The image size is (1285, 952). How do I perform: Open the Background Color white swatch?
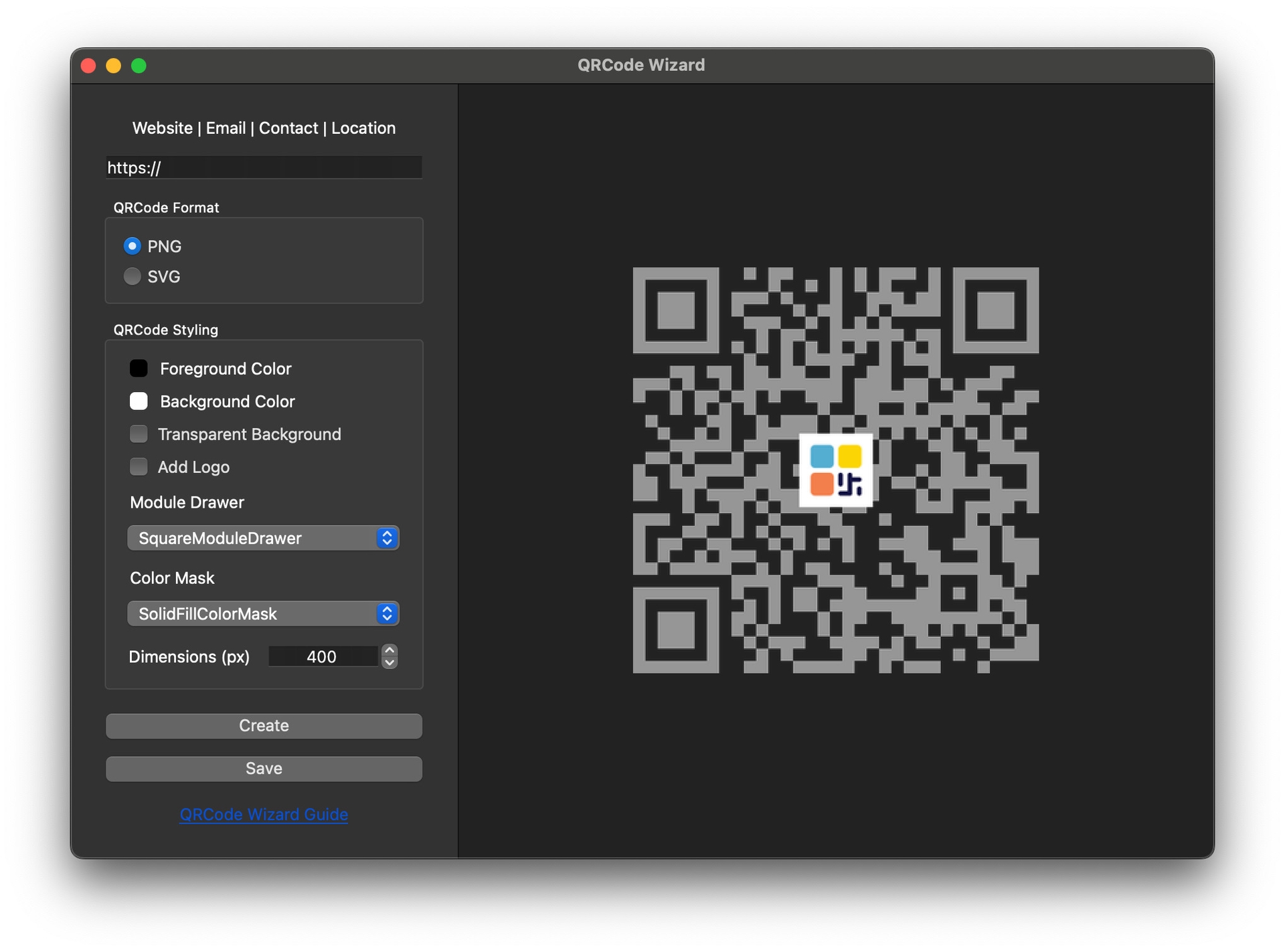tap(139, 401)
